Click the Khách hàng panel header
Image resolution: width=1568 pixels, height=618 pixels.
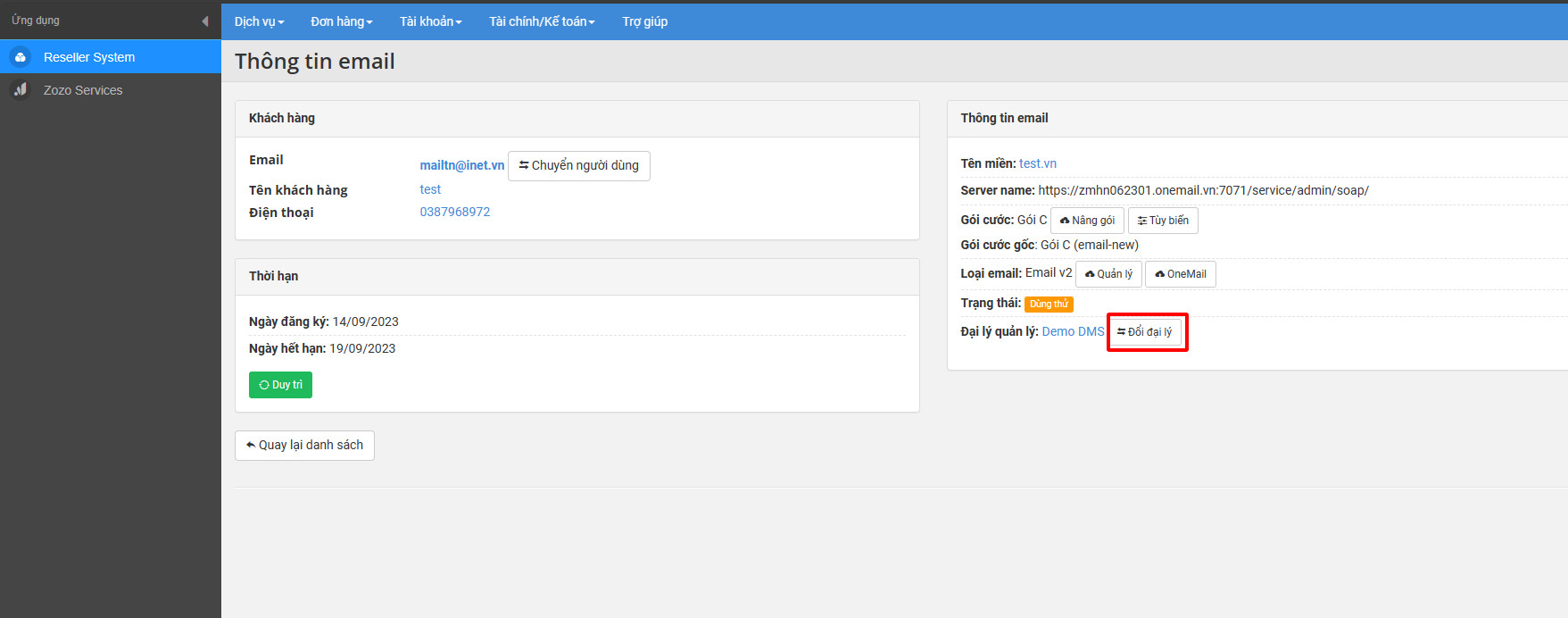pyautogui.click(x=577, y=119)
